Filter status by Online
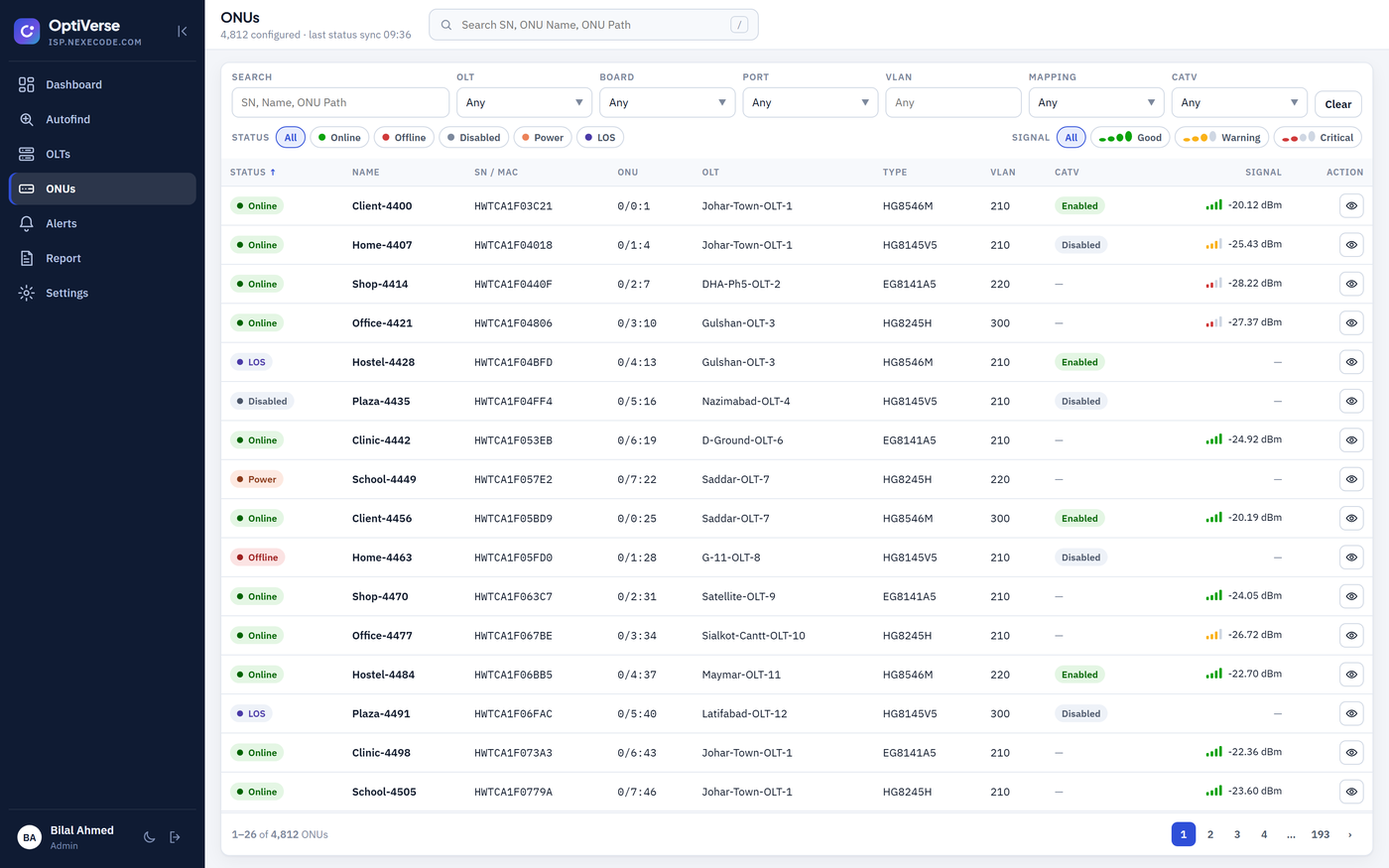The width and height of the screenshot is (1389, 868). point(339,138)
